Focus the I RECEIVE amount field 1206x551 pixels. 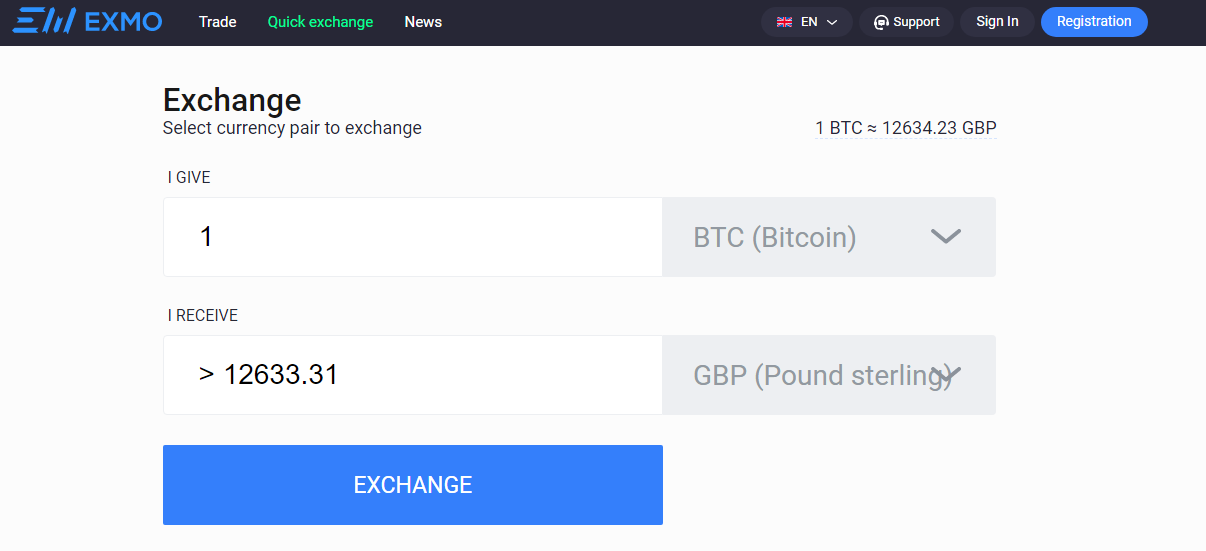click(x=413, y=375)
